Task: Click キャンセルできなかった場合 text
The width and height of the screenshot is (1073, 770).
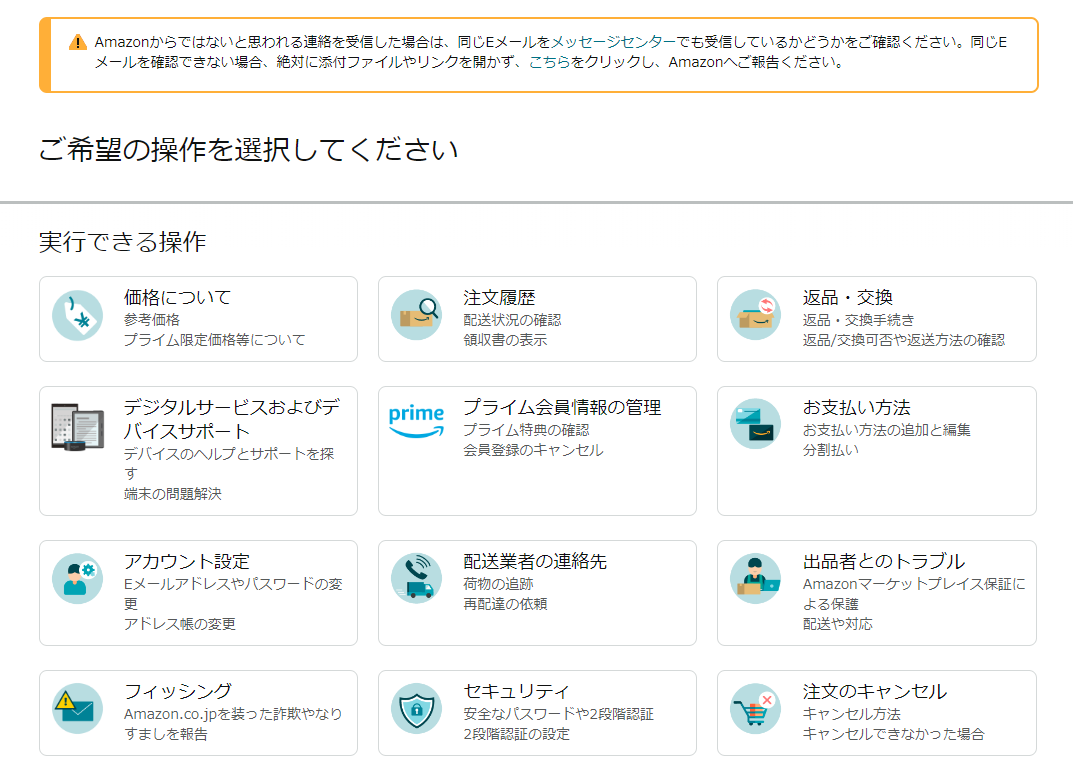Action: point(893,734)
